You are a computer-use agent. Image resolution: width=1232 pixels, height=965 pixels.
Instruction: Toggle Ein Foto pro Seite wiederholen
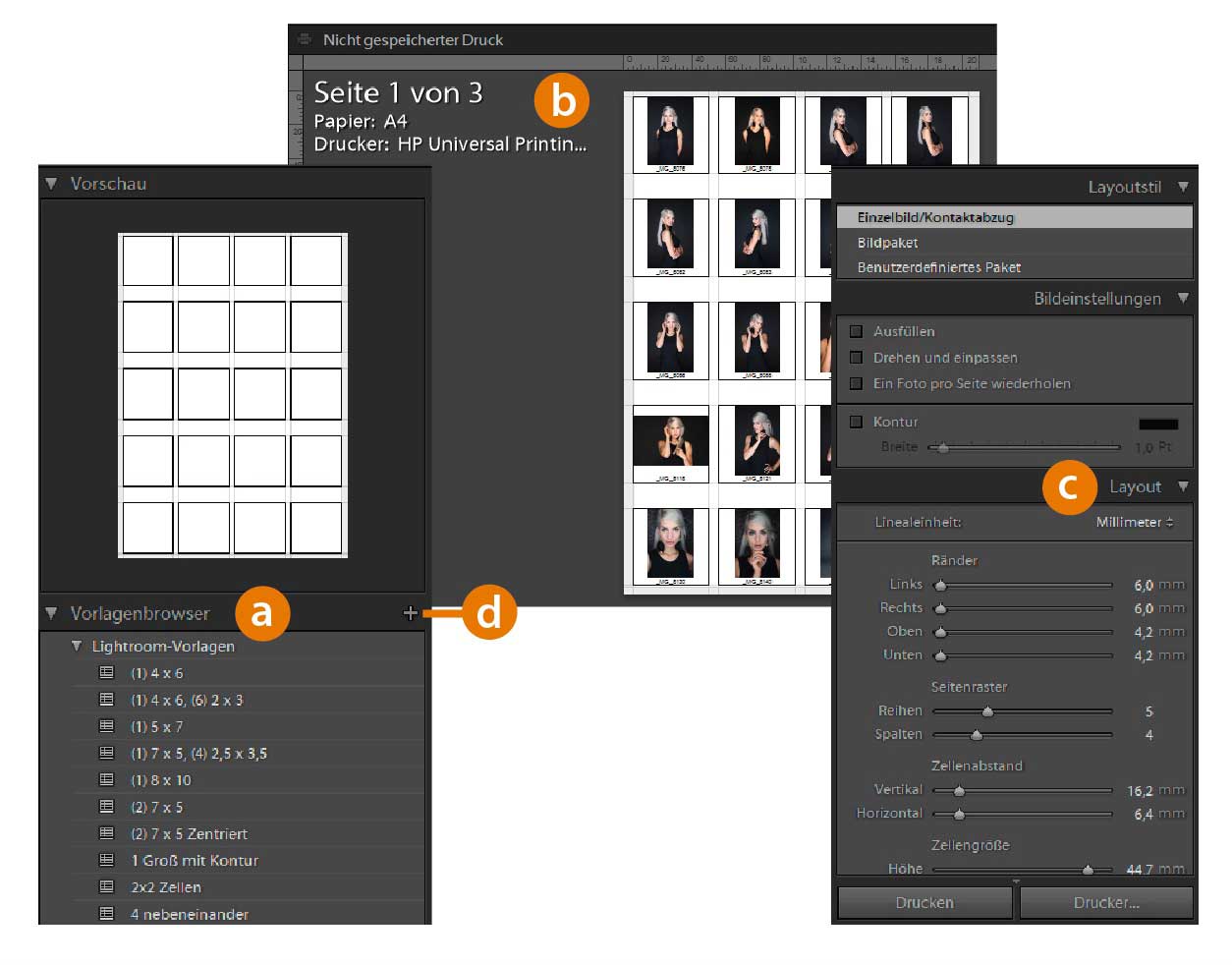(x=856, y=383)
